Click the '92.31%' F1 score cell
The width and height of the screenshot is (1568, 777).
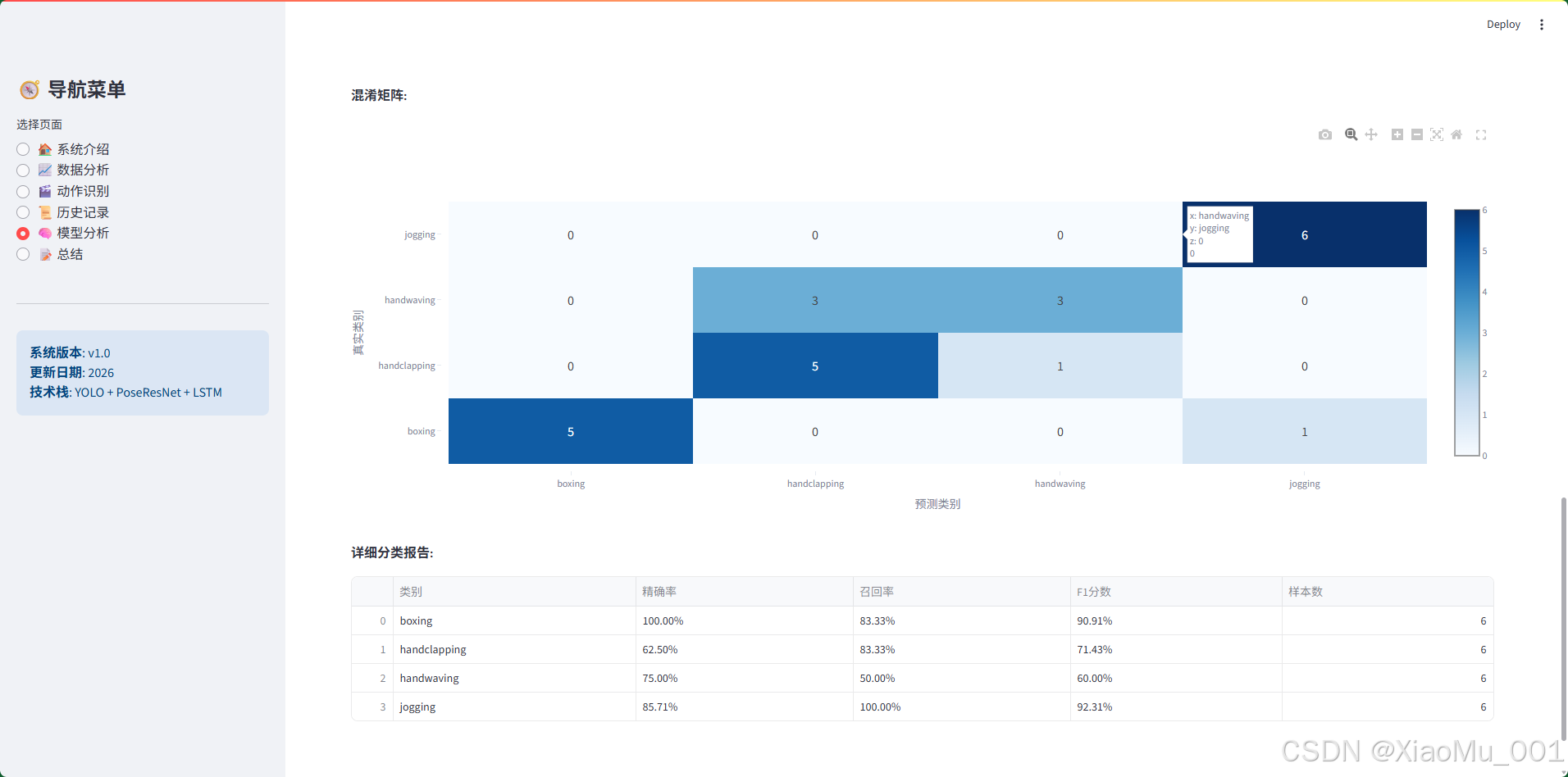(x=1176, y=707)
